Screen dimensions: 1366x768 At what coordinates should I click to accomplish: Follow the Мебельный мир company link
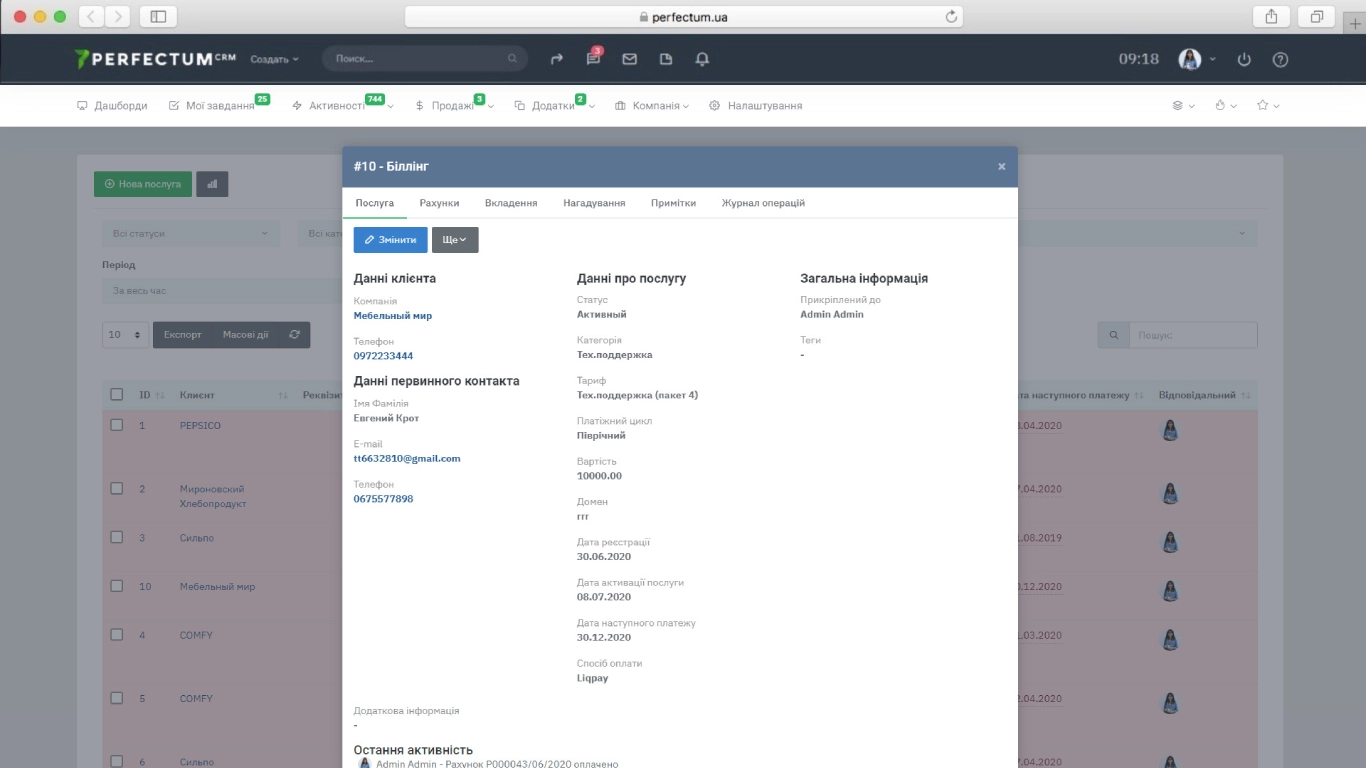[392, 316]
